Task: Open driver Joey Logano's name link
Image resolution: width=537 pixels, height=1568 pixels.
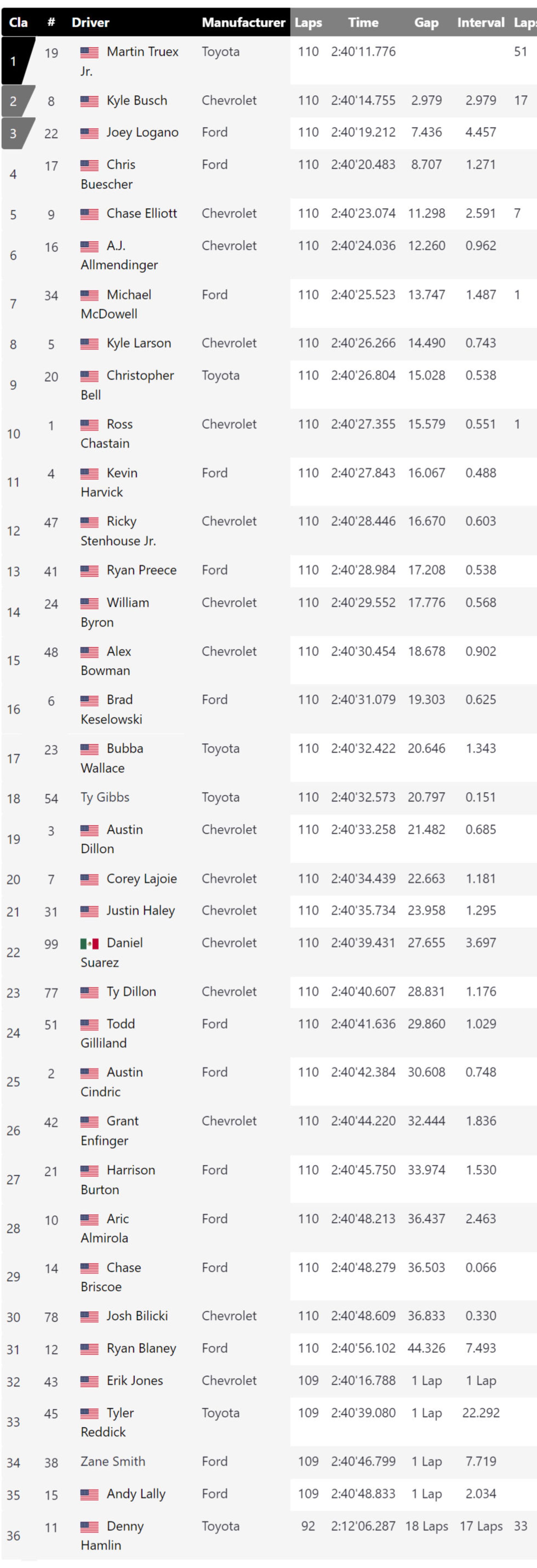Action: 142,133
